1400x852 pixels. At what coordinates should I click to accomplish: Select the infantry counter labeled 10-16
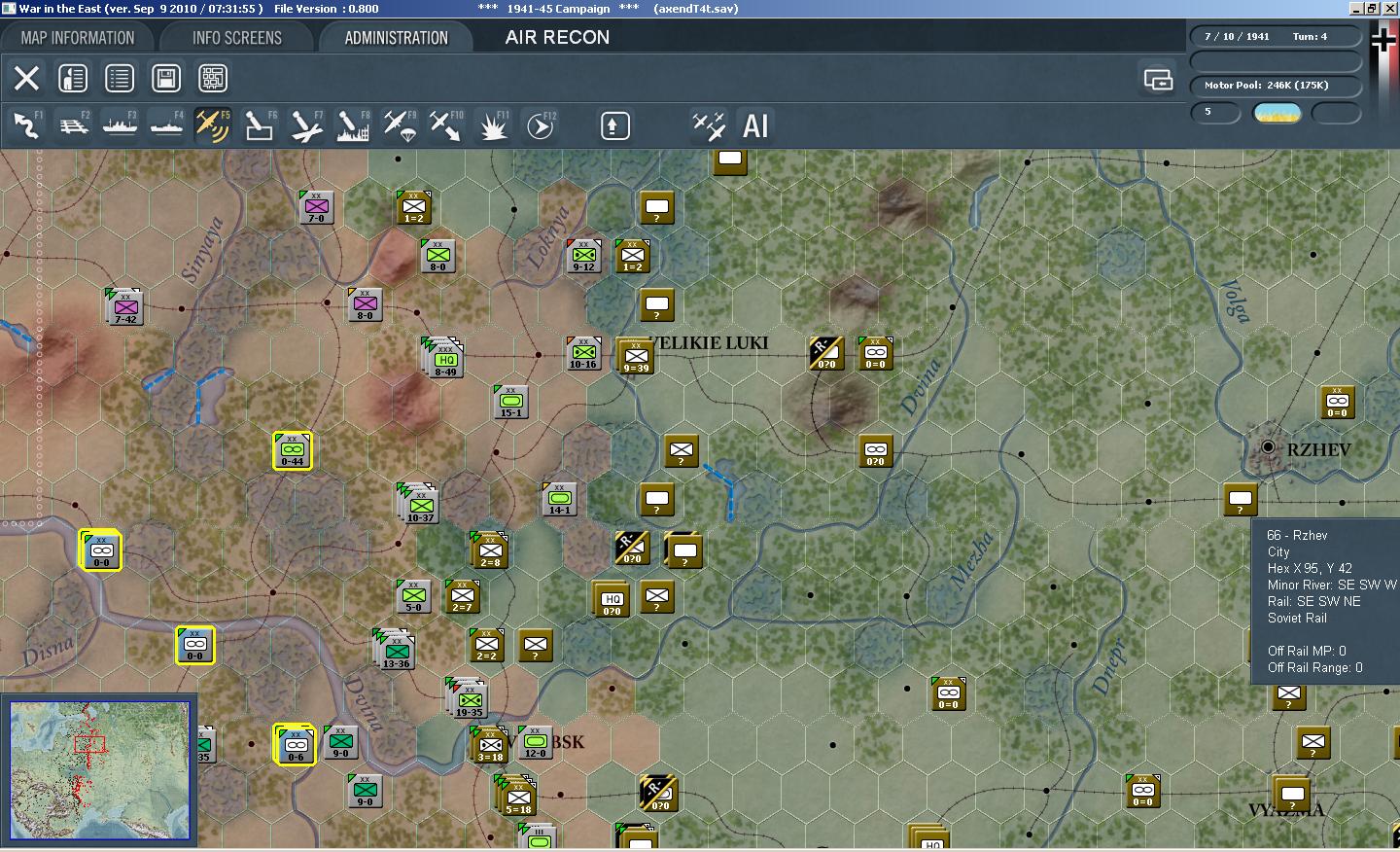click(583, 353)
